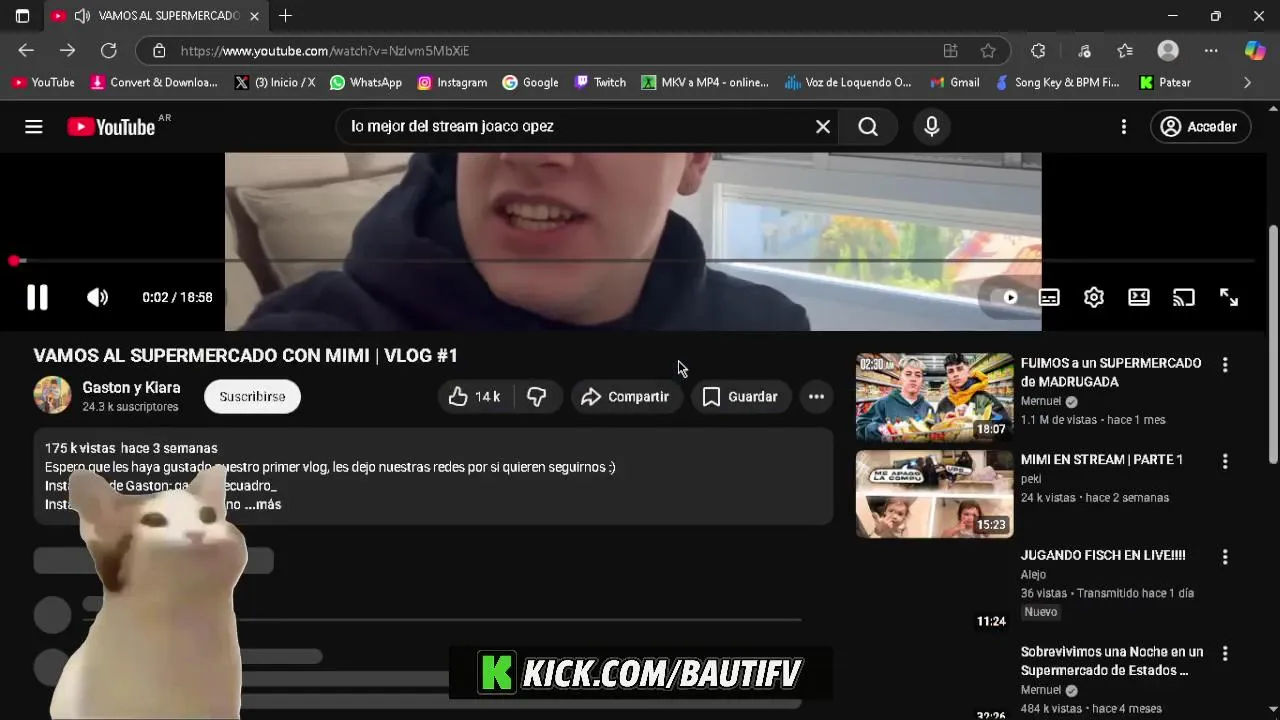Open Patear bookmark
Image resolution: width=1280 pixels, height=720 pixels.
[1165, 83]
